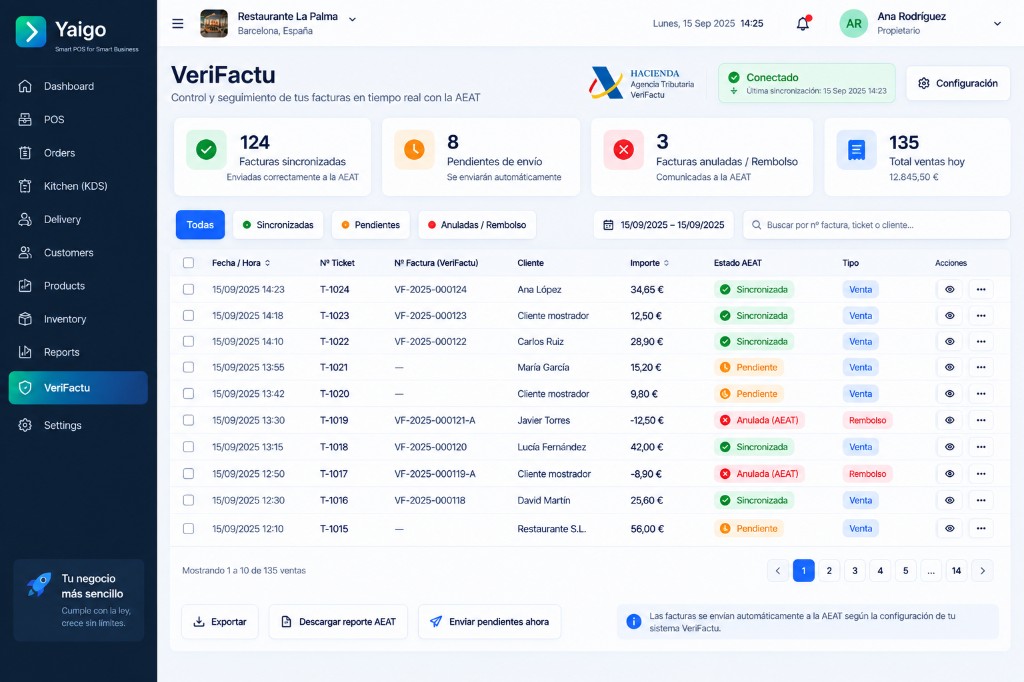Check the row for ticket T-1022
Image resolution: width=1024 pixels, height=682 pixels.
click(x=189, y=342)
